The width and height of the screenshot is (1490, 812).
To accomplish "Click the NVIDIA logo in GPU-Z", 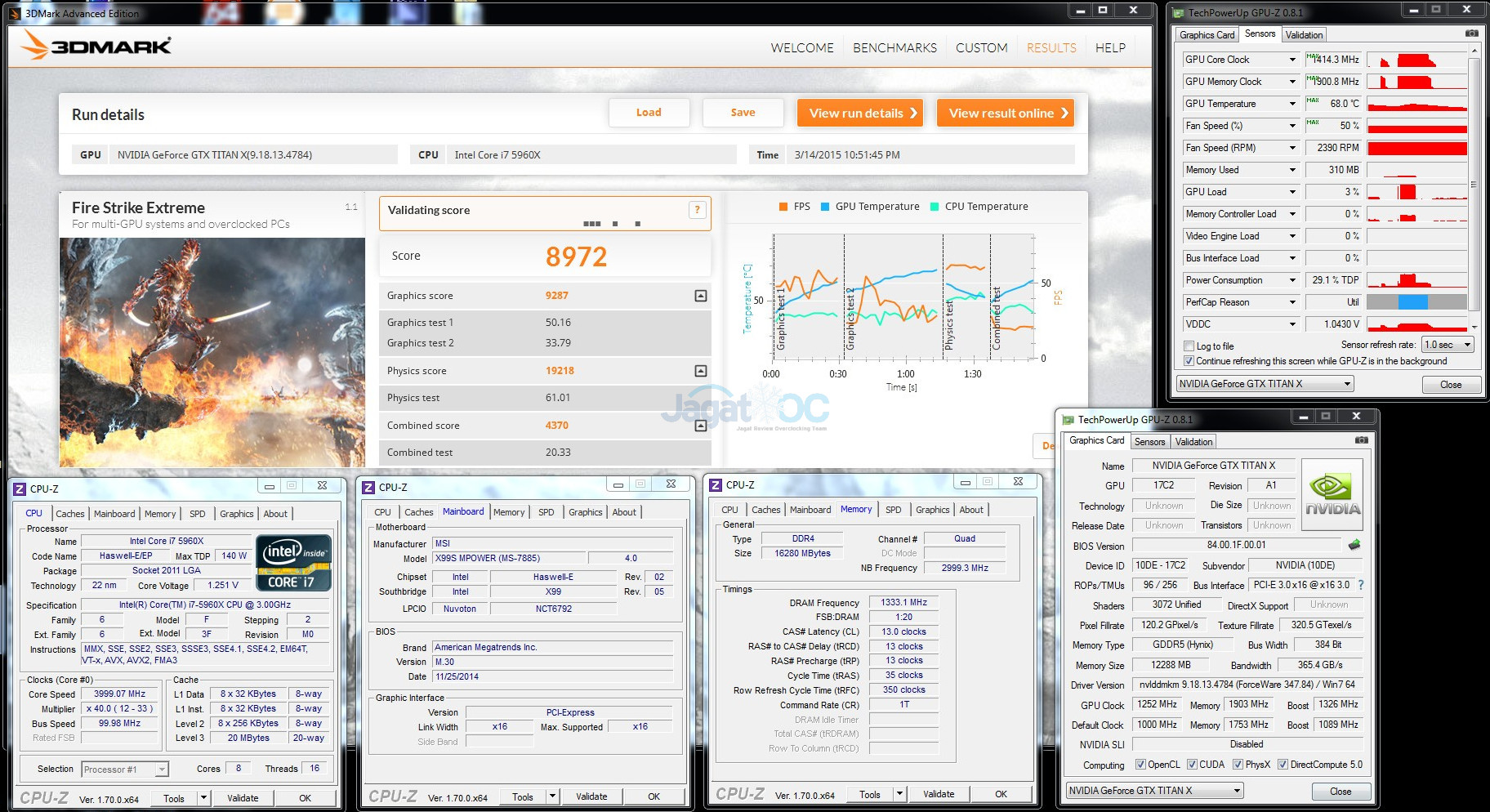I will click(x=1332, y=494).
